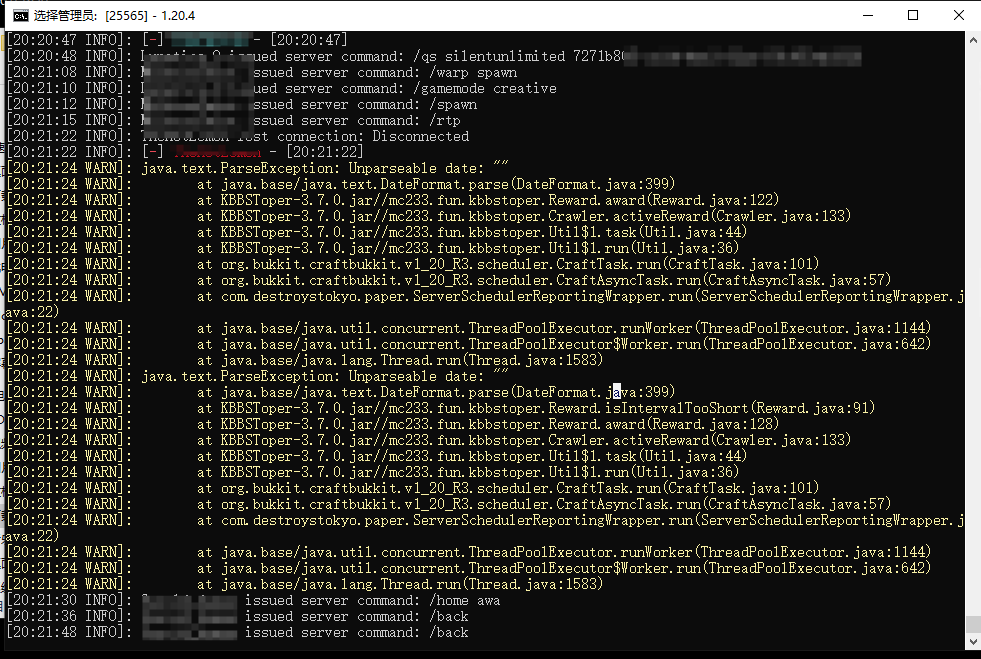Click the scrollbar down arrow

coord(973,641)
